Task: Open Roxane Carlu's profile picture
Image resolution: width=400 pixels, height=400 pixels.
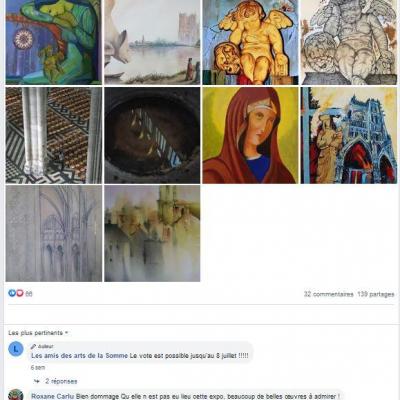Action: 16,395
